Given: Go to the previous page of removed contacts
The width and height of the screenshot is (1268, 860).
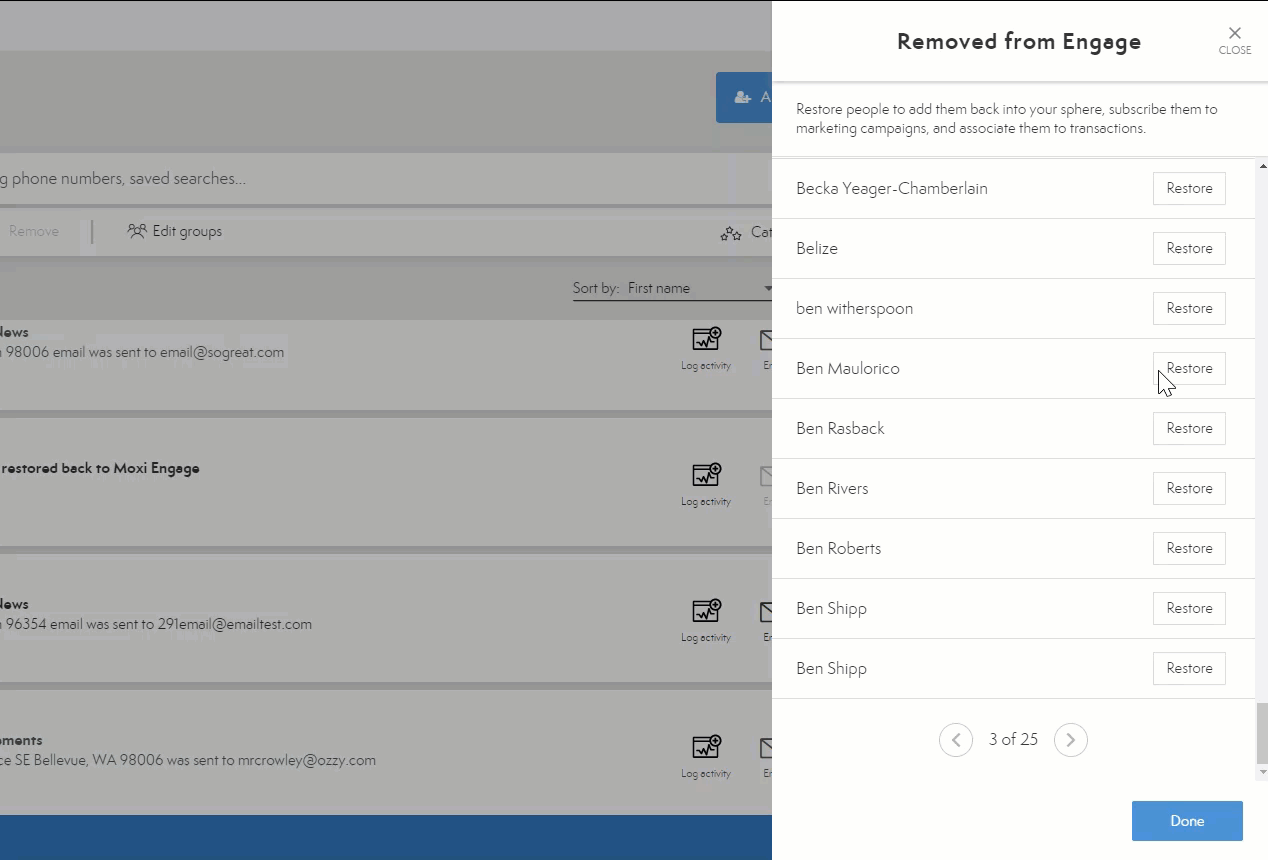Looking at the screenshot, I should pos(956,739).
